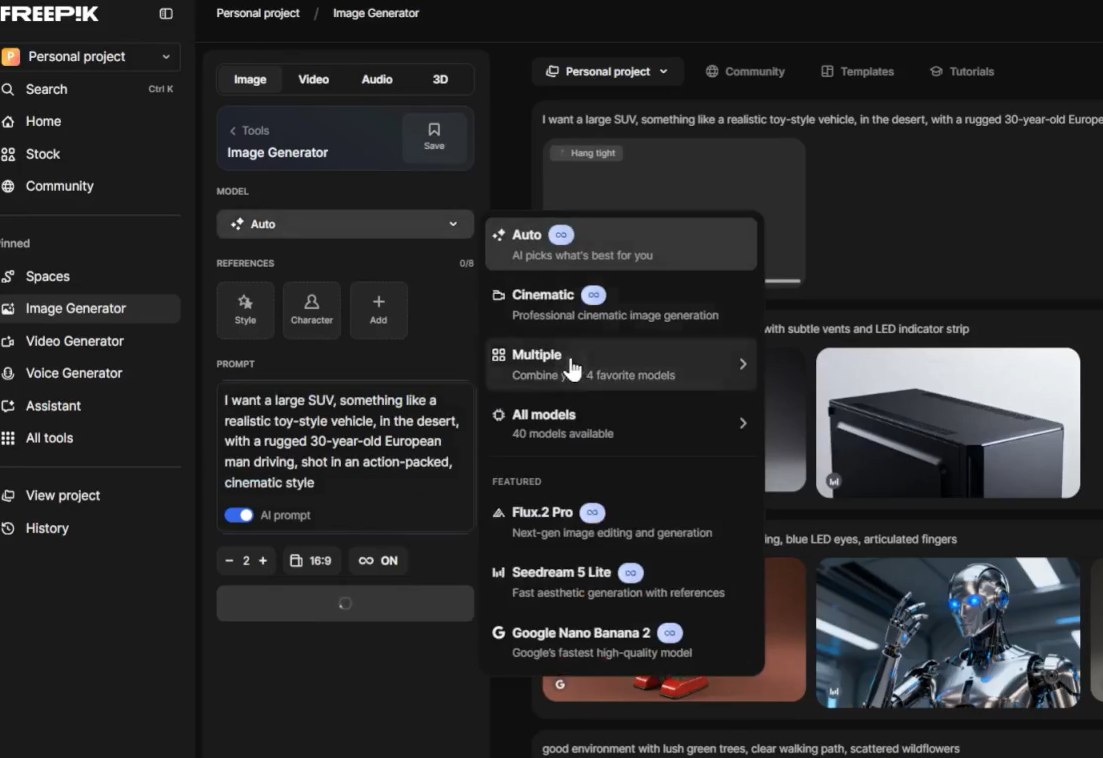Viewport: 1103px width, 758px height.
Task: Toggle the unlimited ON button
Action: coord(378,561)
